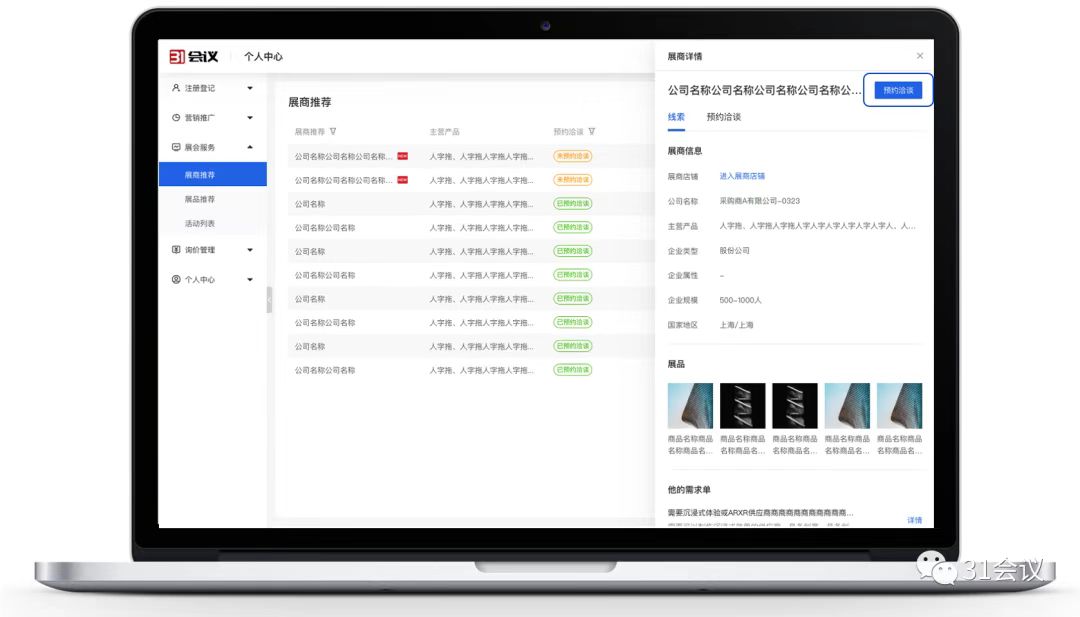The width and height of the screenshot is (1080, 617).
Task: Click the 营销推广 sidebar icon
Action: coord(176,117)
